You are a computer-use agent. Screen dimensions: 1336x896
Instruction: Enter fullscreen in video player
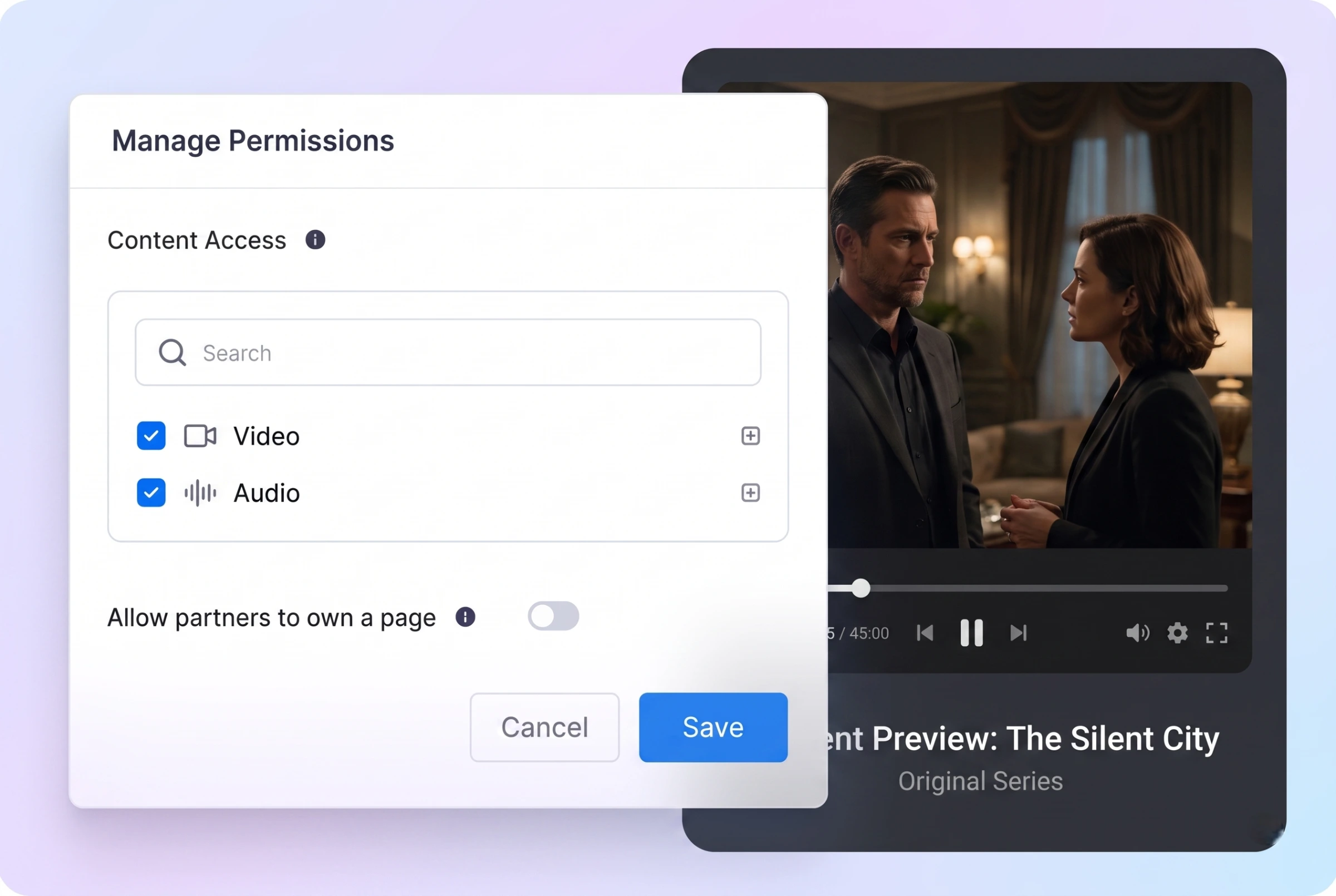click(x=1216, y=633)
